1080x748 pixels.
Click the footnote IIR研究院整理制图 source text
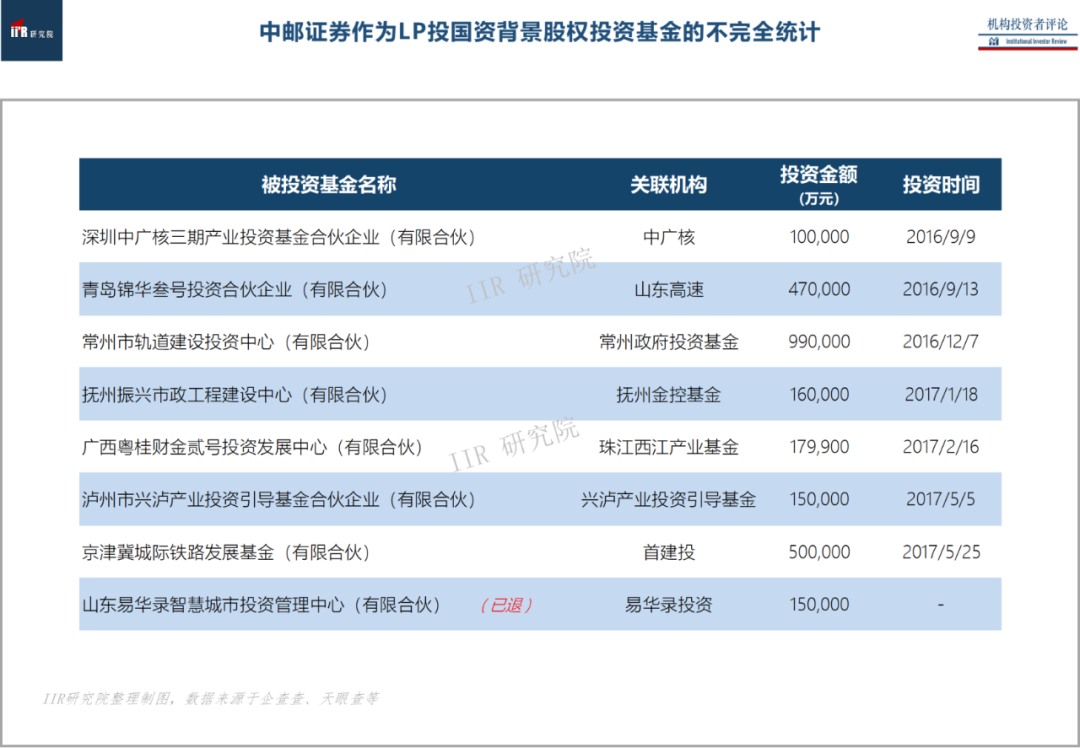click(x=210, y=698)
